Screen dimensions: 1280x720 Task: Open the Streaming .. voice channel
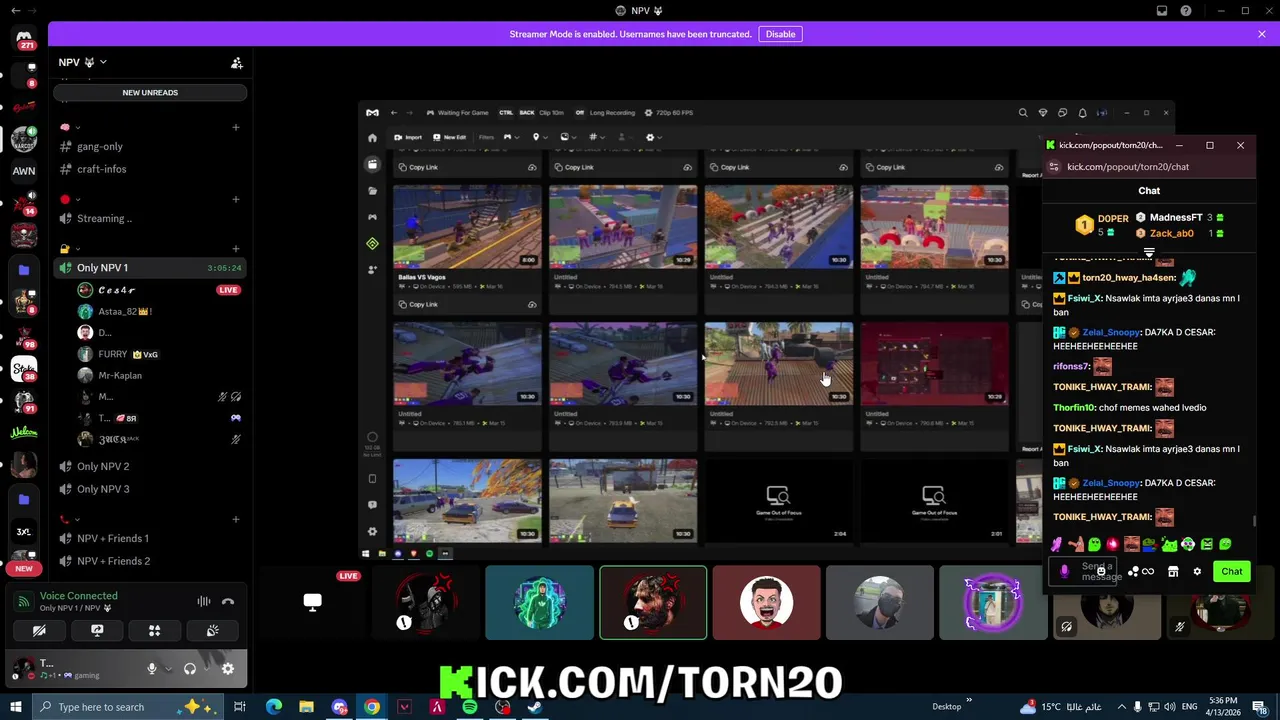(104, 218)
